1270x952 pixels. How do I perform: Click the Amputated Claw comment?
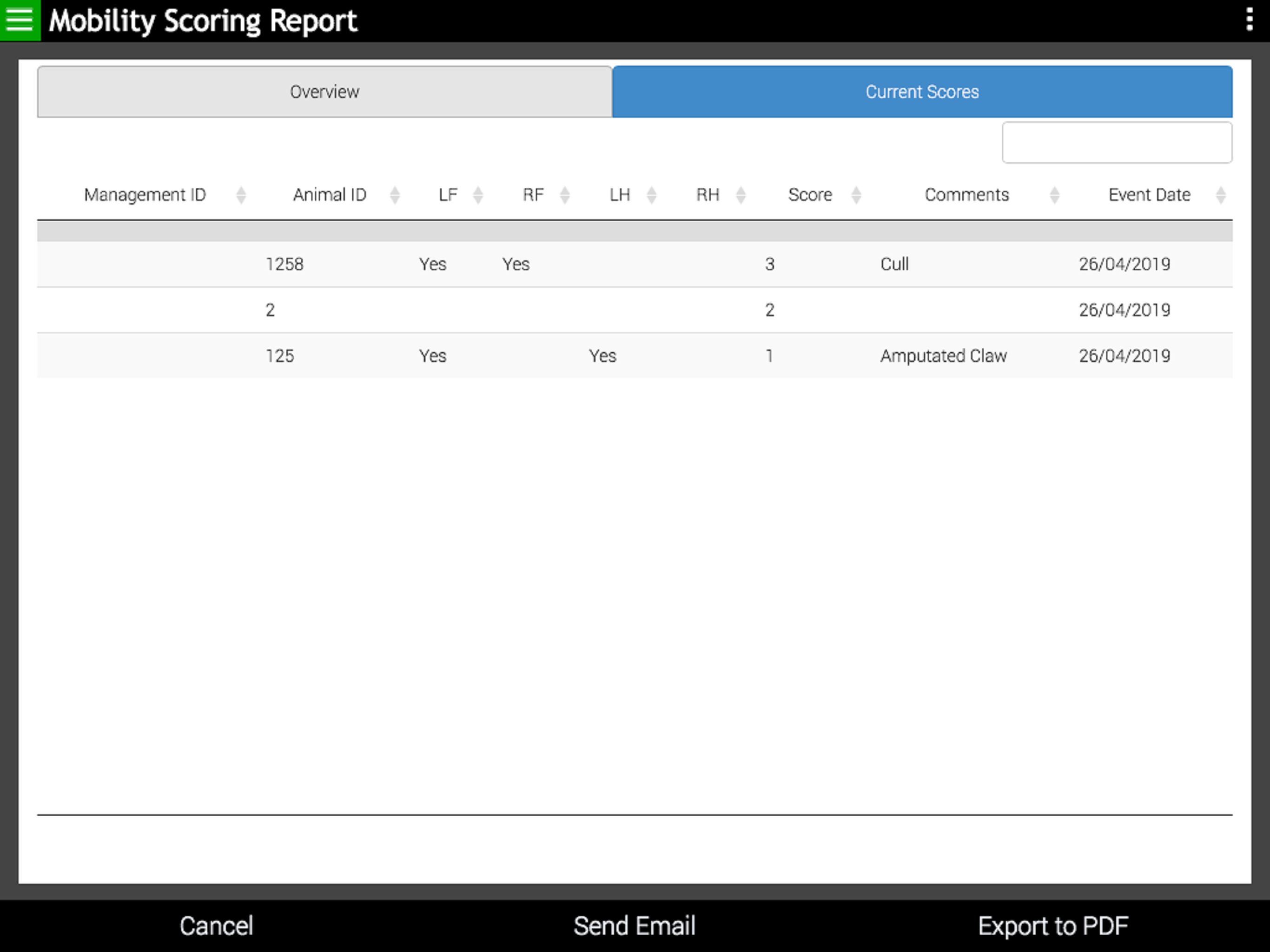[x=943, y=356]
